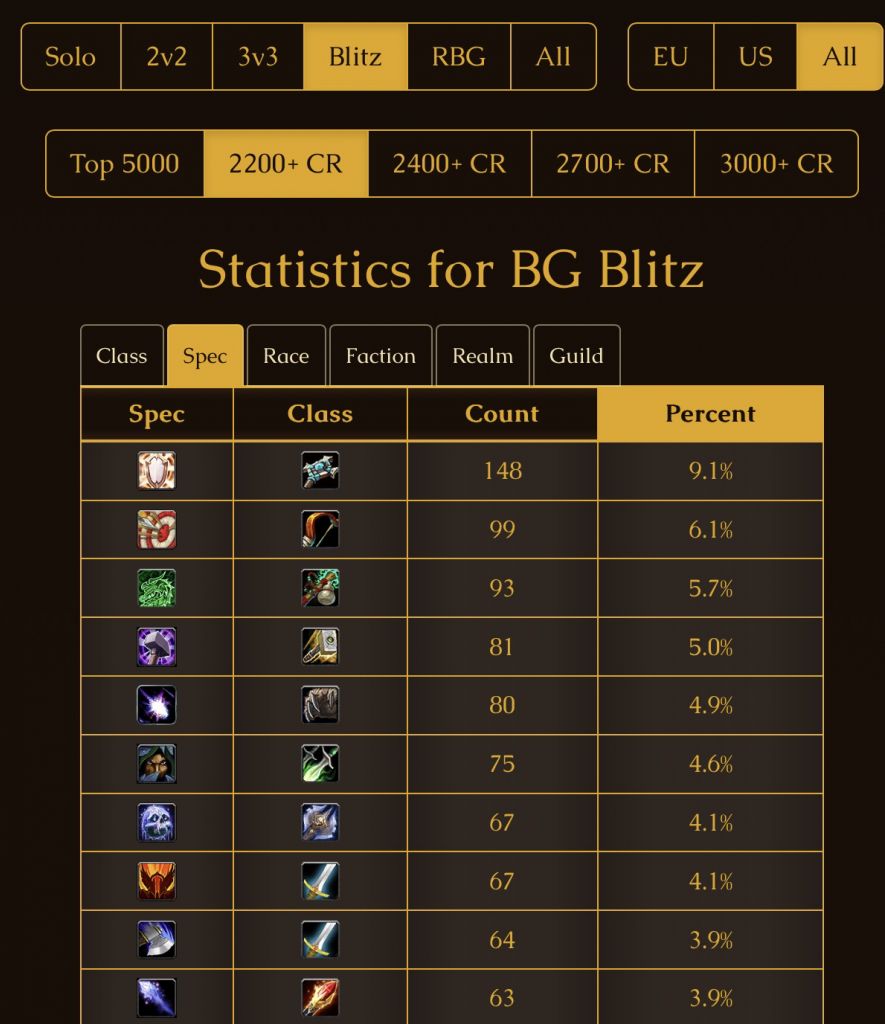
Task: Click the spec icon in the 67-count row with the sword class
Action: (157, 881)
